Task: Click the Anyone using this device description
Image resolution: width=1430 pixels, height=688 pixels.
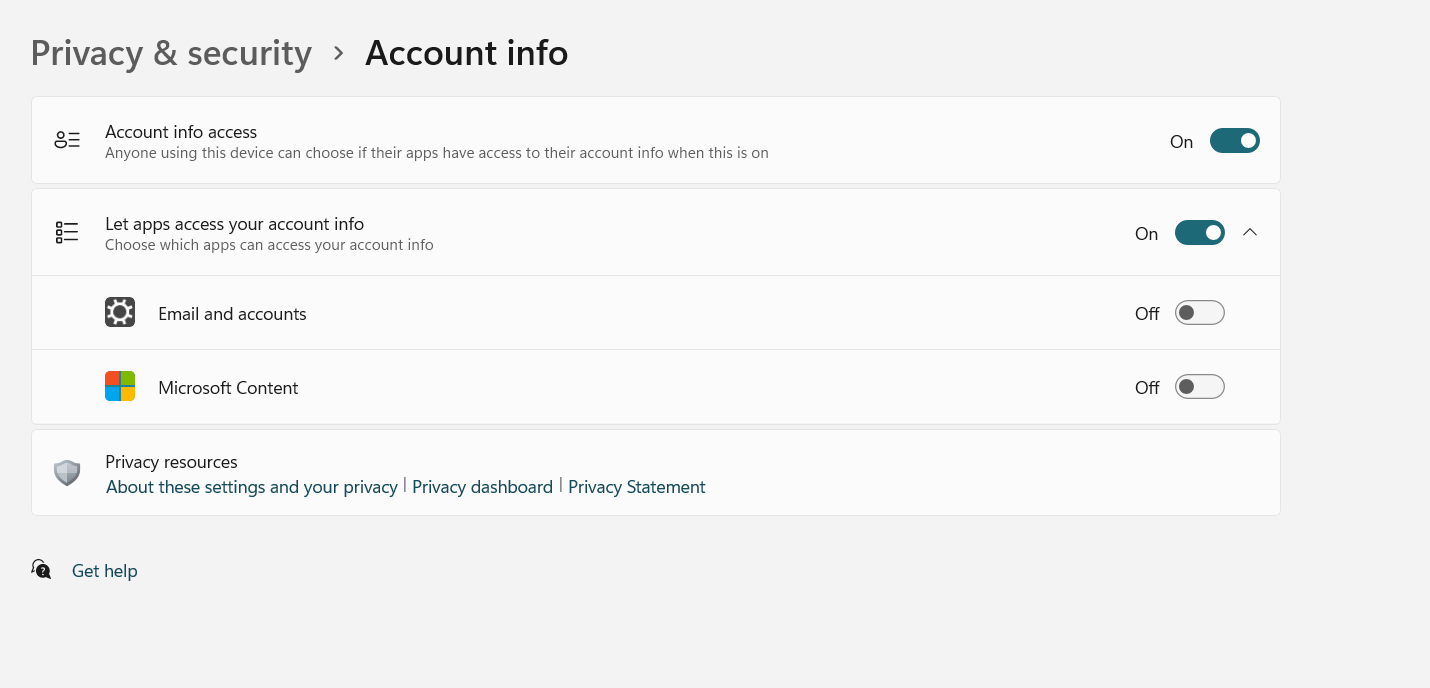Action: [x=437, y=153]
